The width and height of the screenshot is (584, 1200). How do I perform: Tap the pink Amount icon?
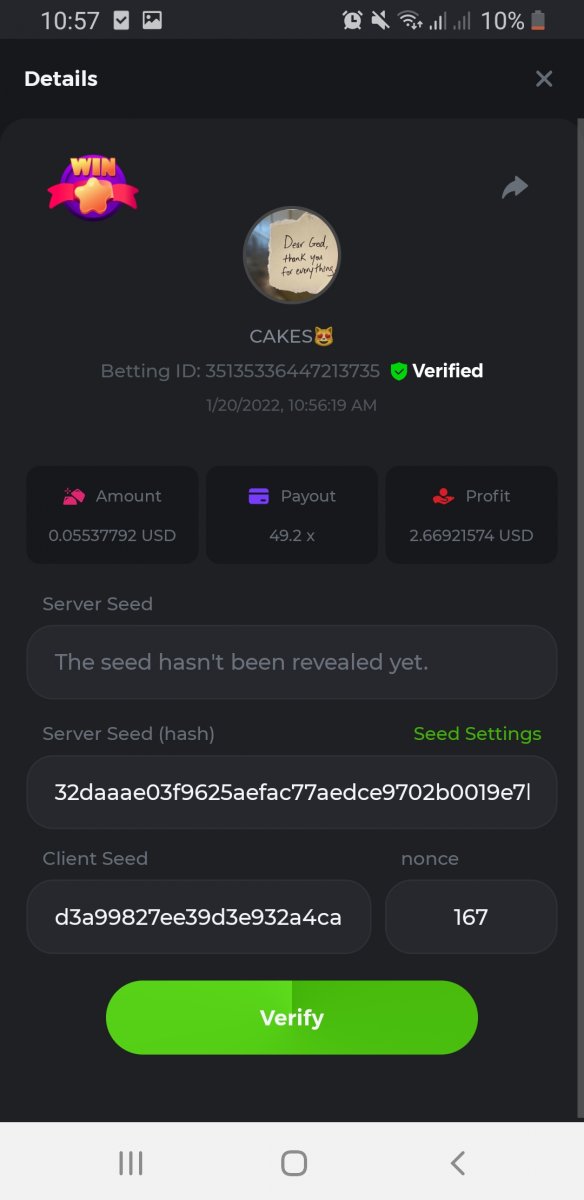click(73, 496)
